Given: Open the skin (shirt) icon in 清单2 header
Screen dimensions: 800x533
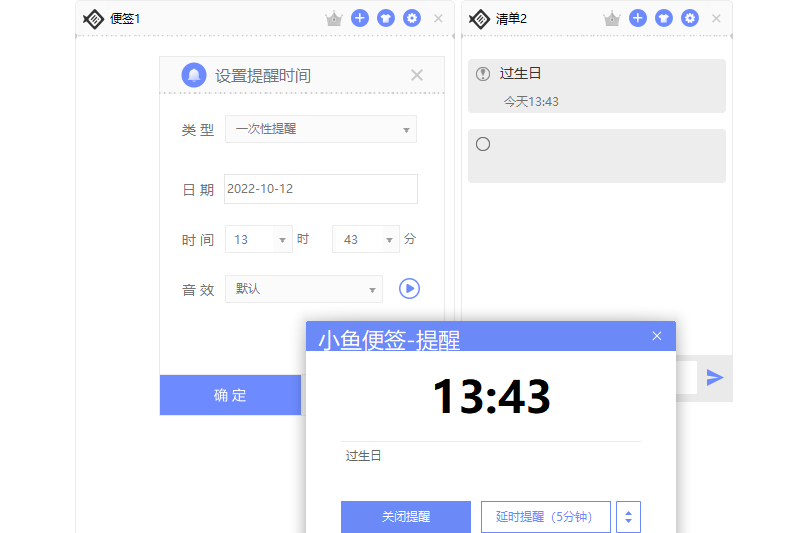Looking at the screenshot, I should [663, 18].
